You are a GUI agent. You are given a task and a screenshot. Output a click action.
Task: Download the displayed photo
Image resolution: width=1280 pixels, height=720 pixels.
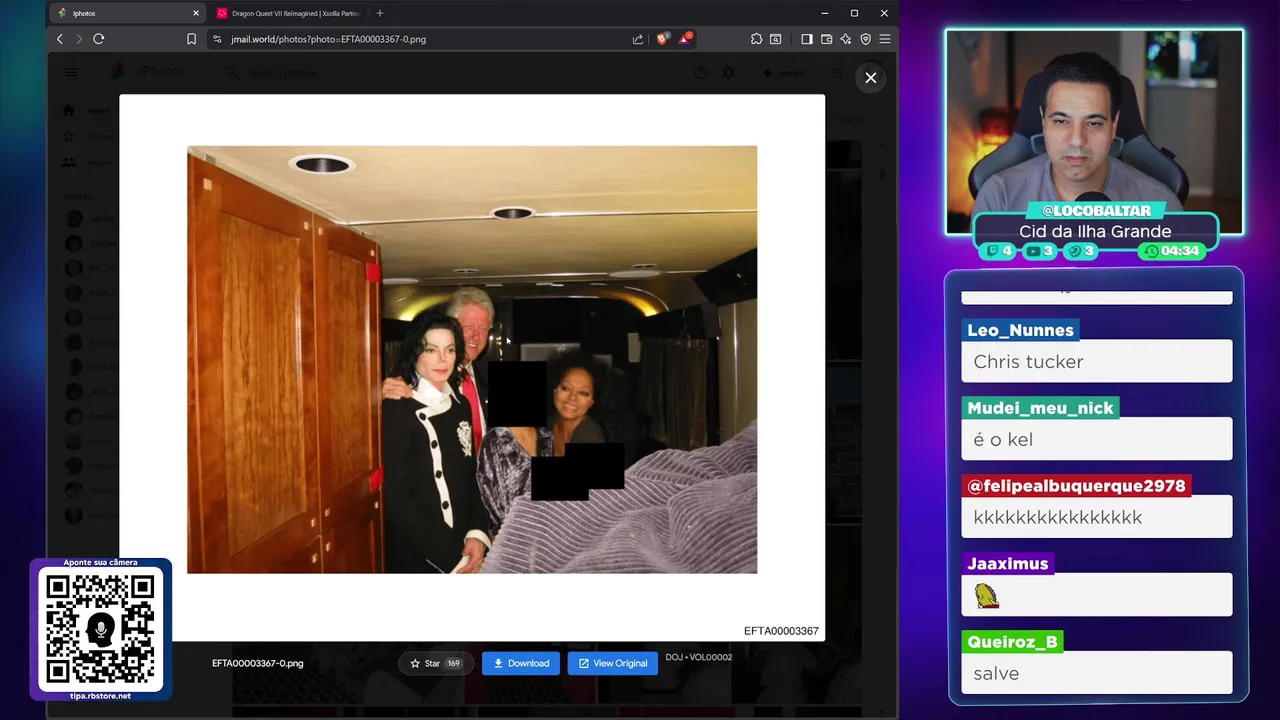[x=521, y=663]
